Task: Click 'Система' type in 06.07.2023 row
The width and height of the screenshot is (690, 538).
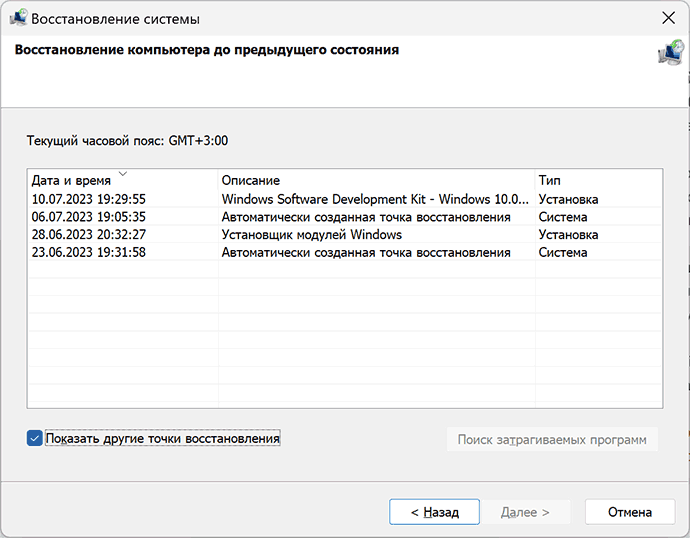Action: coord(563,217)
